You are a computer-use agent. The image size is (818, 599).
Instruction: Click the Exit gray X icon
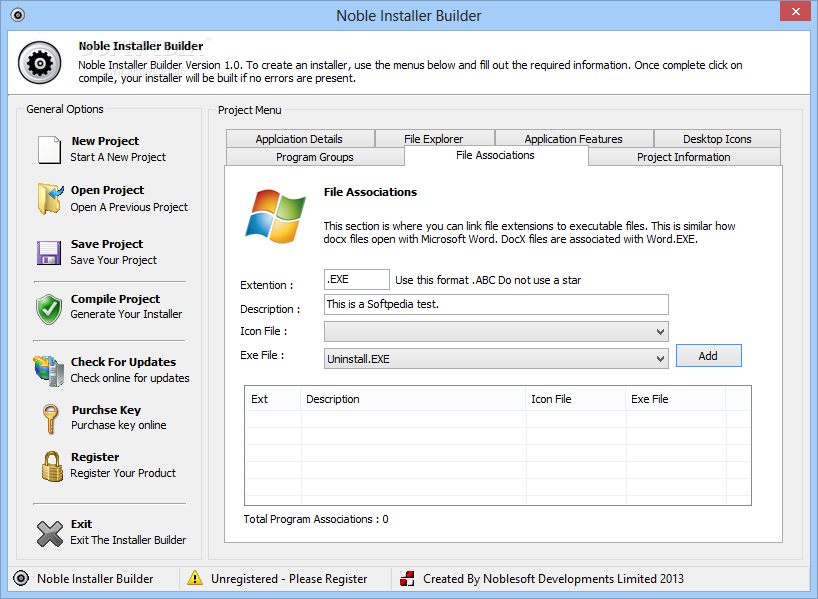tap(50, 534)
